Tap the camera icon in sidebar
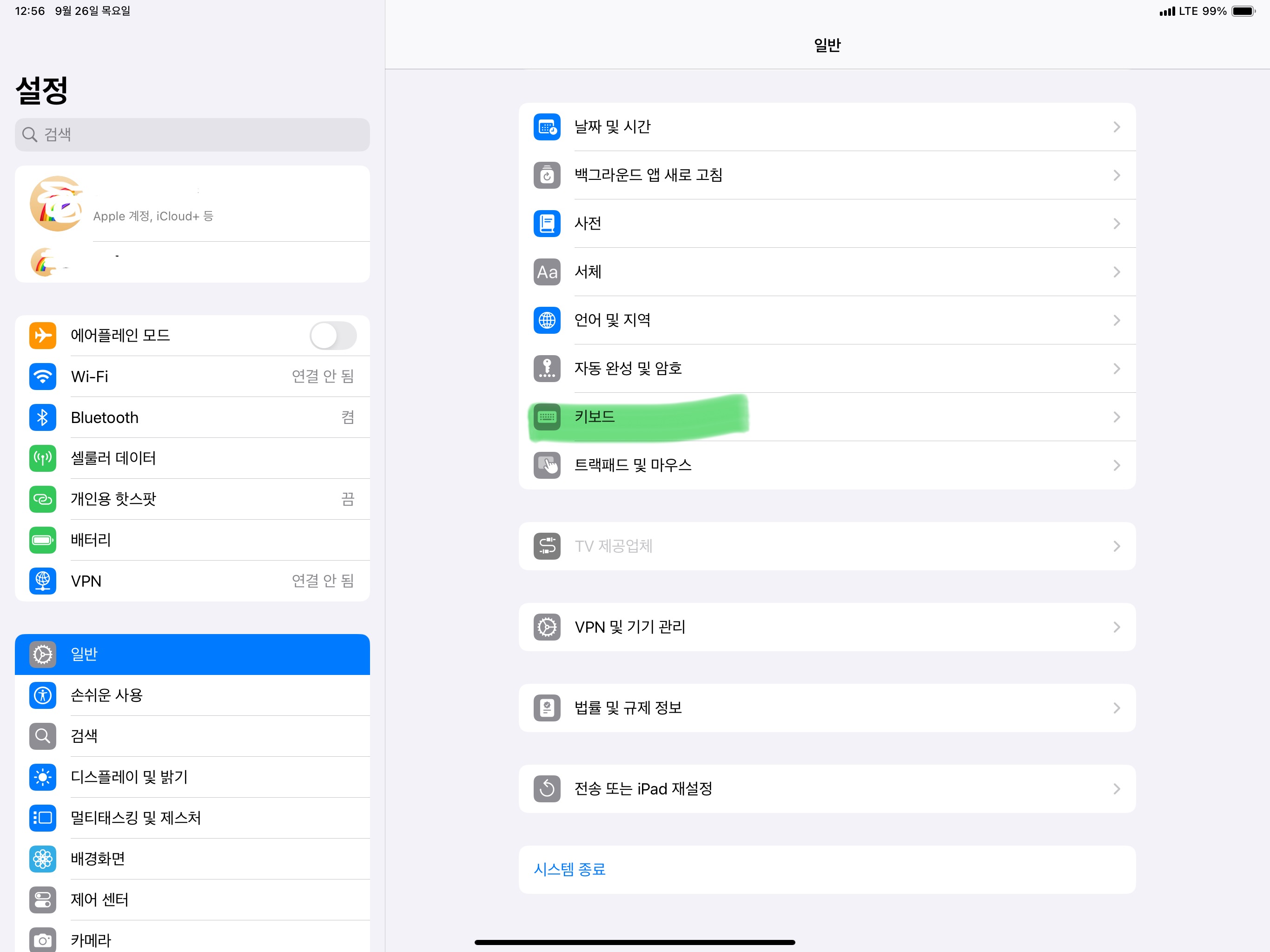Image resolution: width=1270 pixels, height=952 pixels. pyautogui.click(x=42, y=940)
